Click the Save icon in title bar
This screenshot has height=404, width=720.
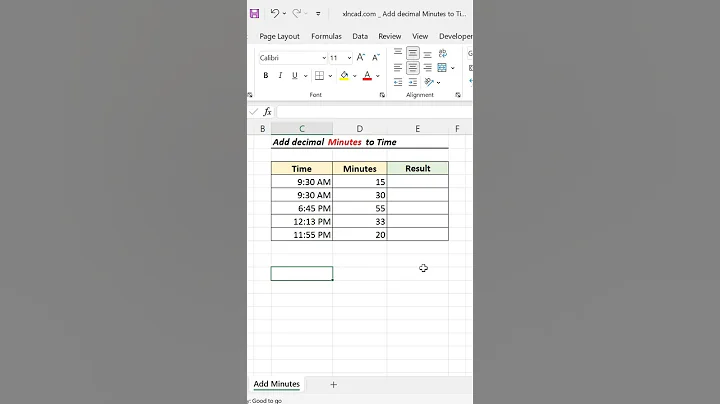(x=254, y=13)
